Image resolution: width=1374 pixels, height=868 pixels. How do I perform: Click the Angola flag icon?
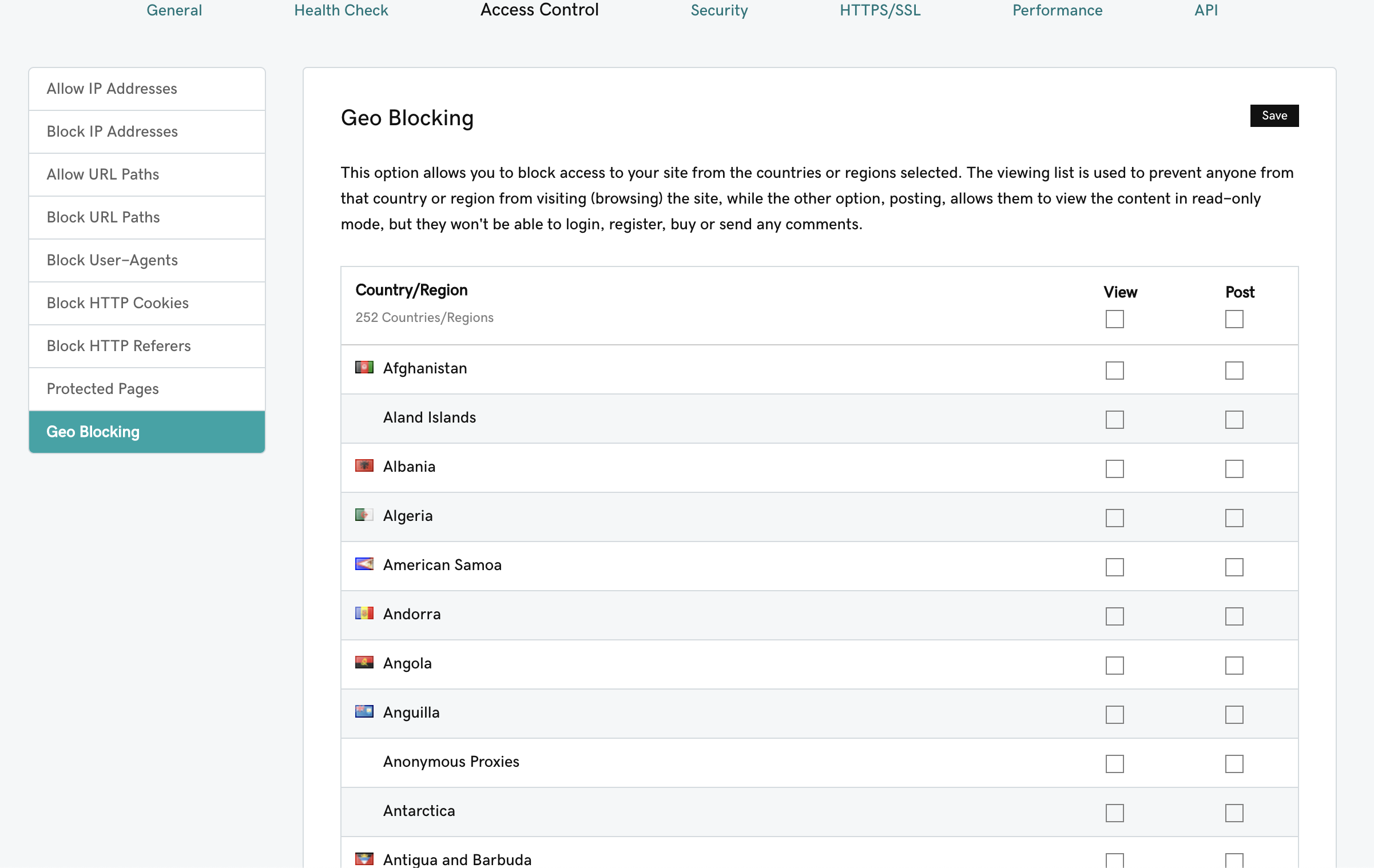(x=364, y=662)
